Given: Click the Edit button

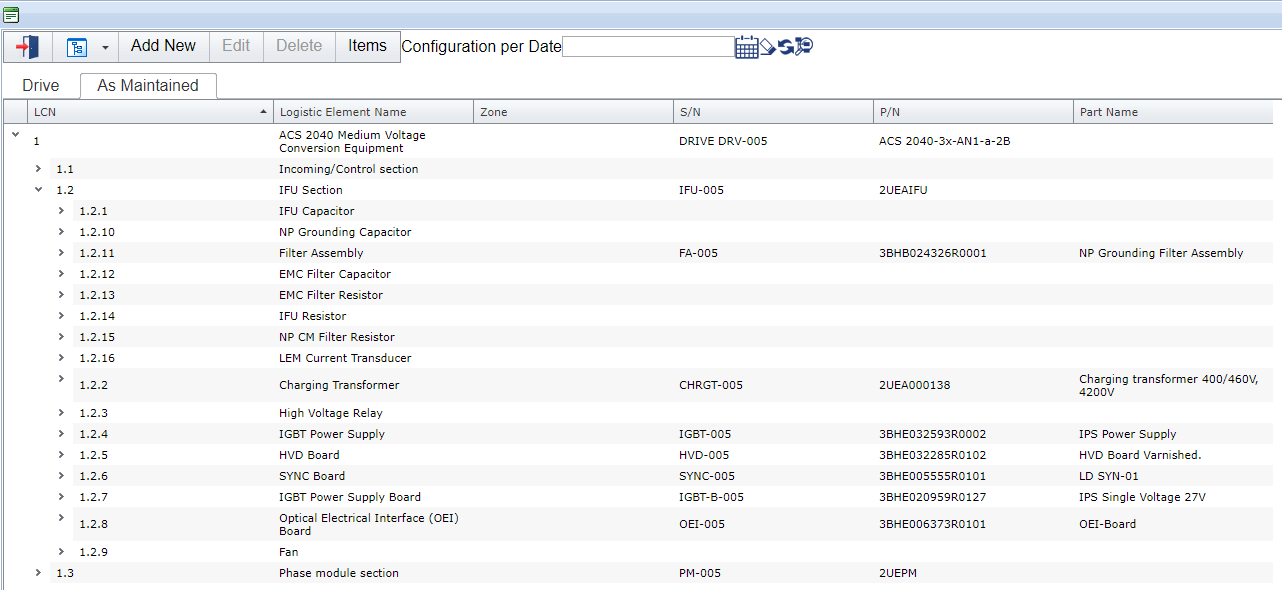Looking at the screenshot, I should coord(236,46).
